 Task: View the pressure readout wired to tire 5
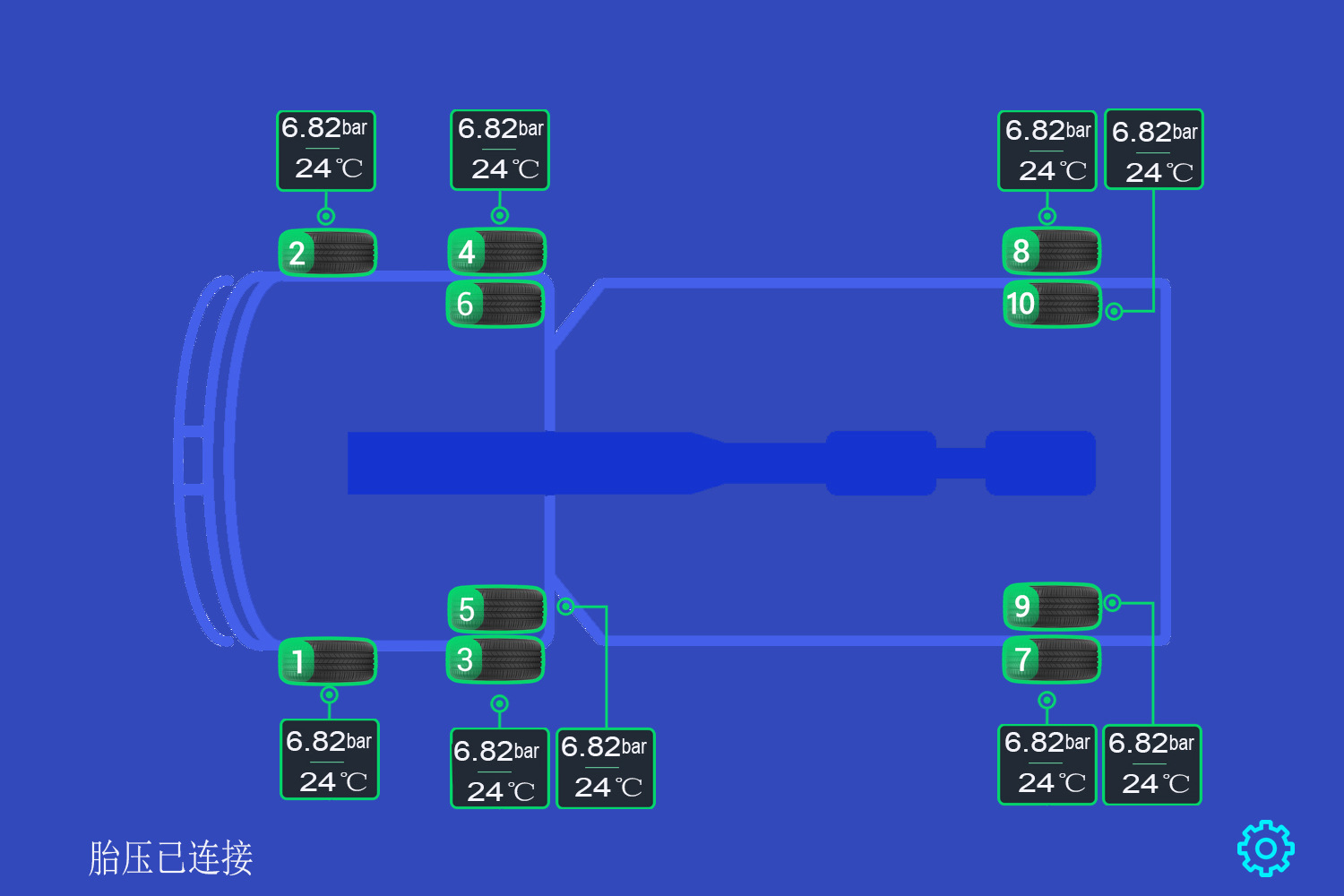pyautogui.click(x=606, y=768)
